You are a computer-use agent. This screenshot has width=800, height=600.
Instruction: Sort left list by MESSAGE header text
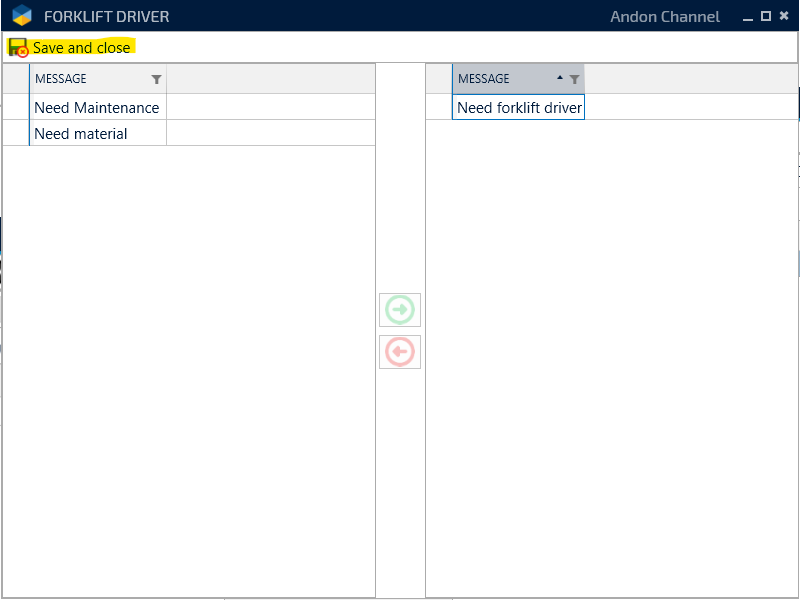coord(61,79)
